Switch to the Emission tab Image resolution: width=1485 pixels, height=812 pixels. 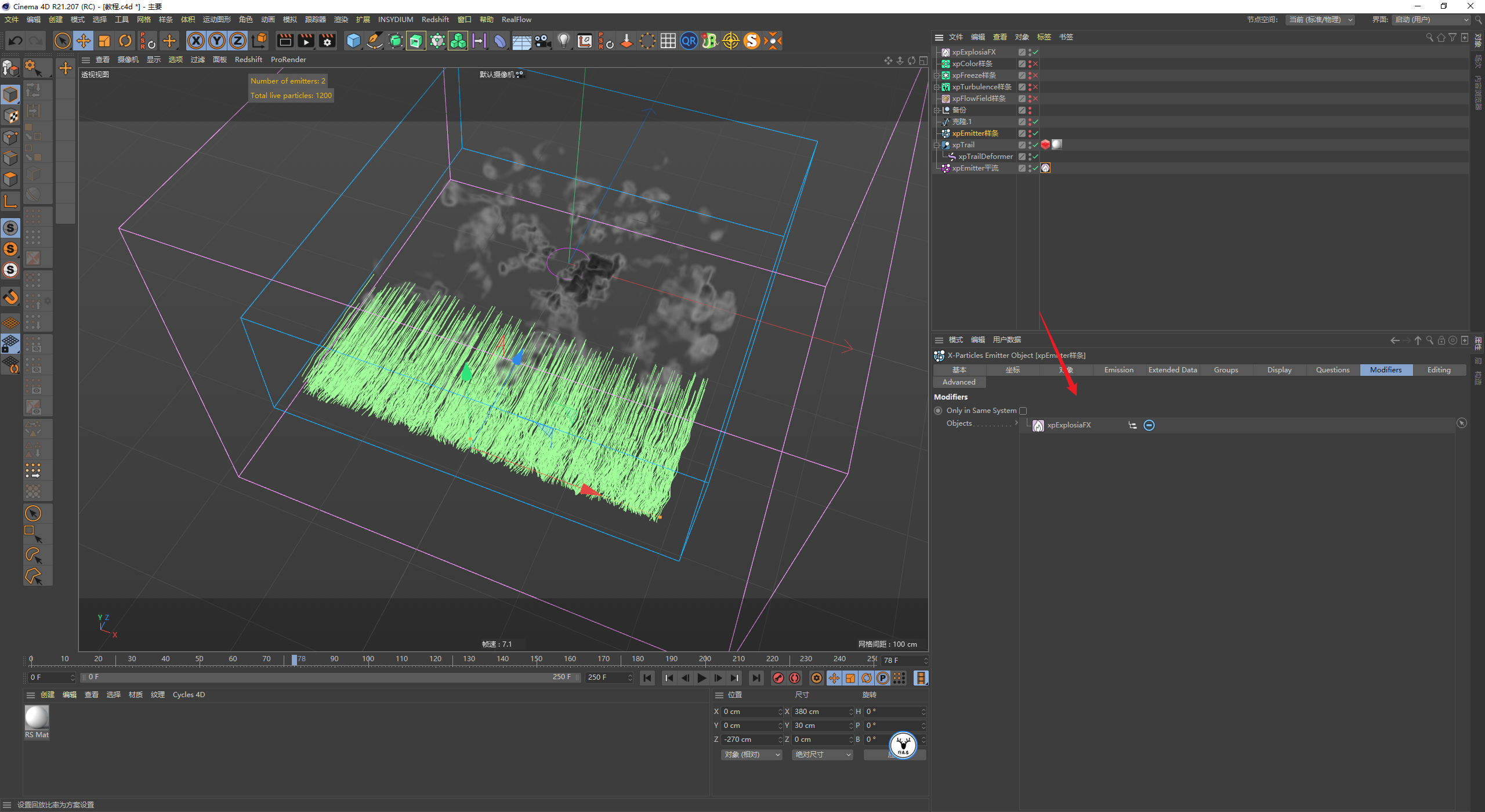pyautogui.click(x=1118, y=370)
